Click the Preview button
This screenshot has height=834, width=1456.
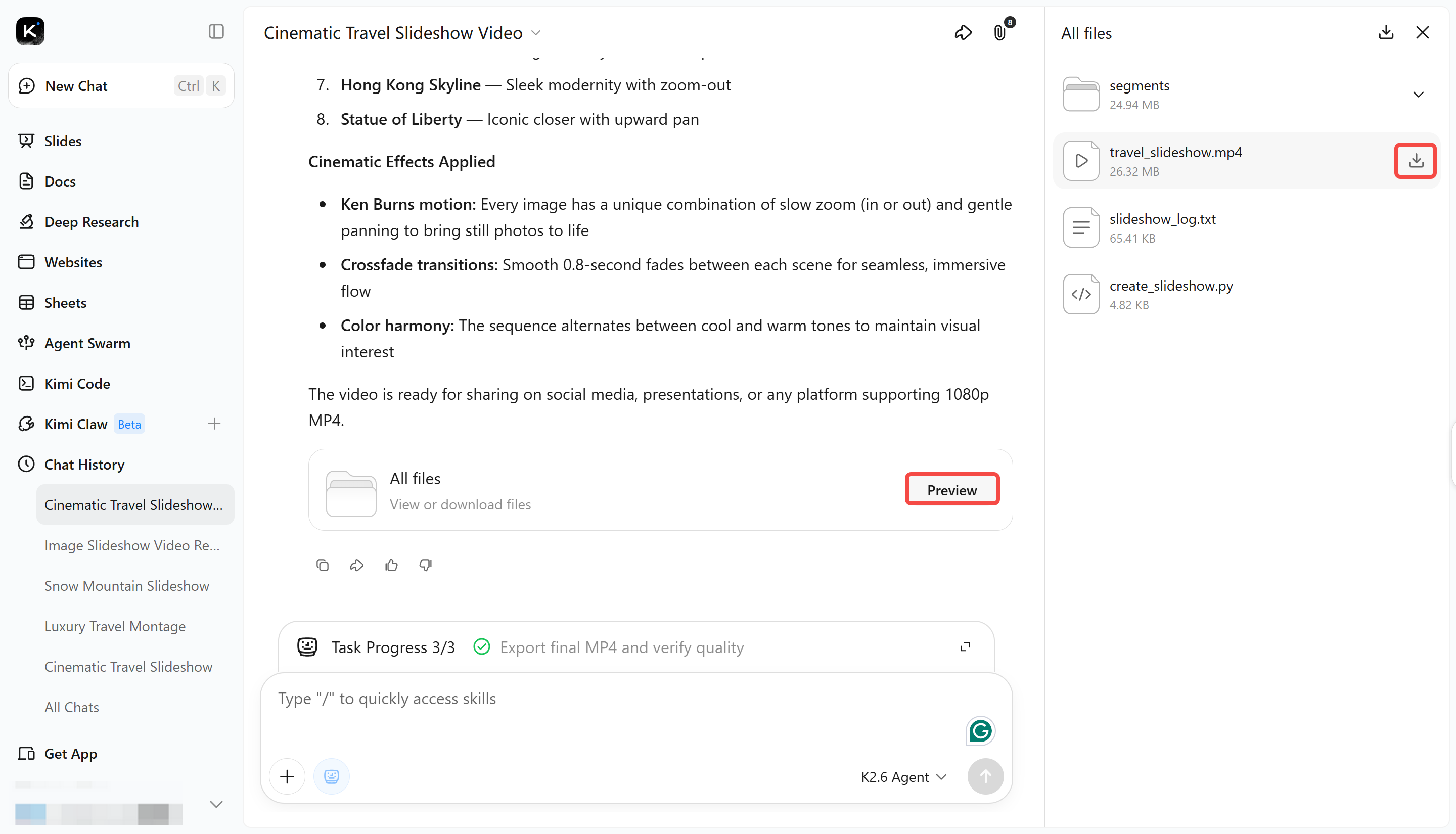952,490
